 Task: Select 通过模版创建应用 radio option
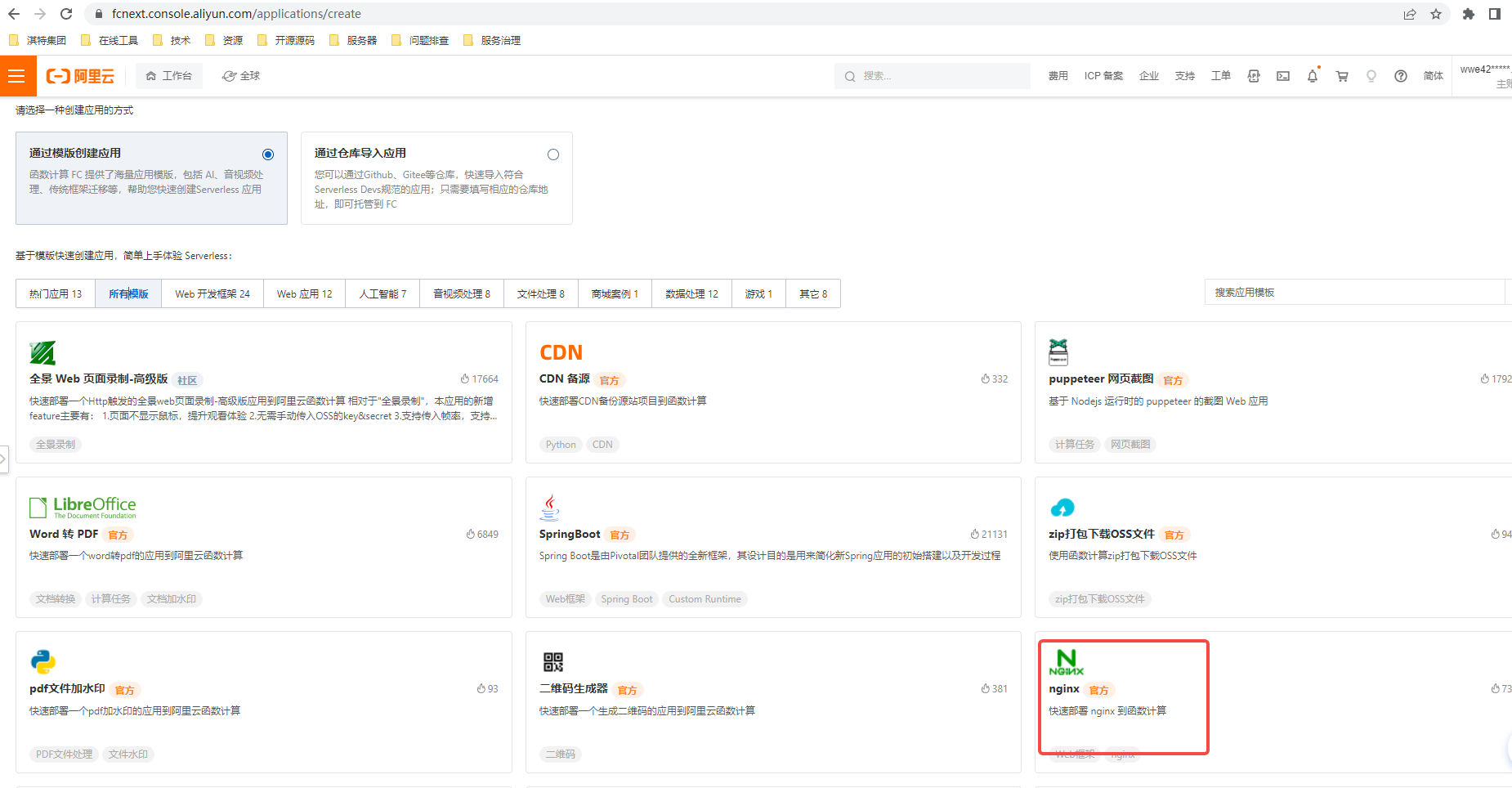click(x=268, y=154)
